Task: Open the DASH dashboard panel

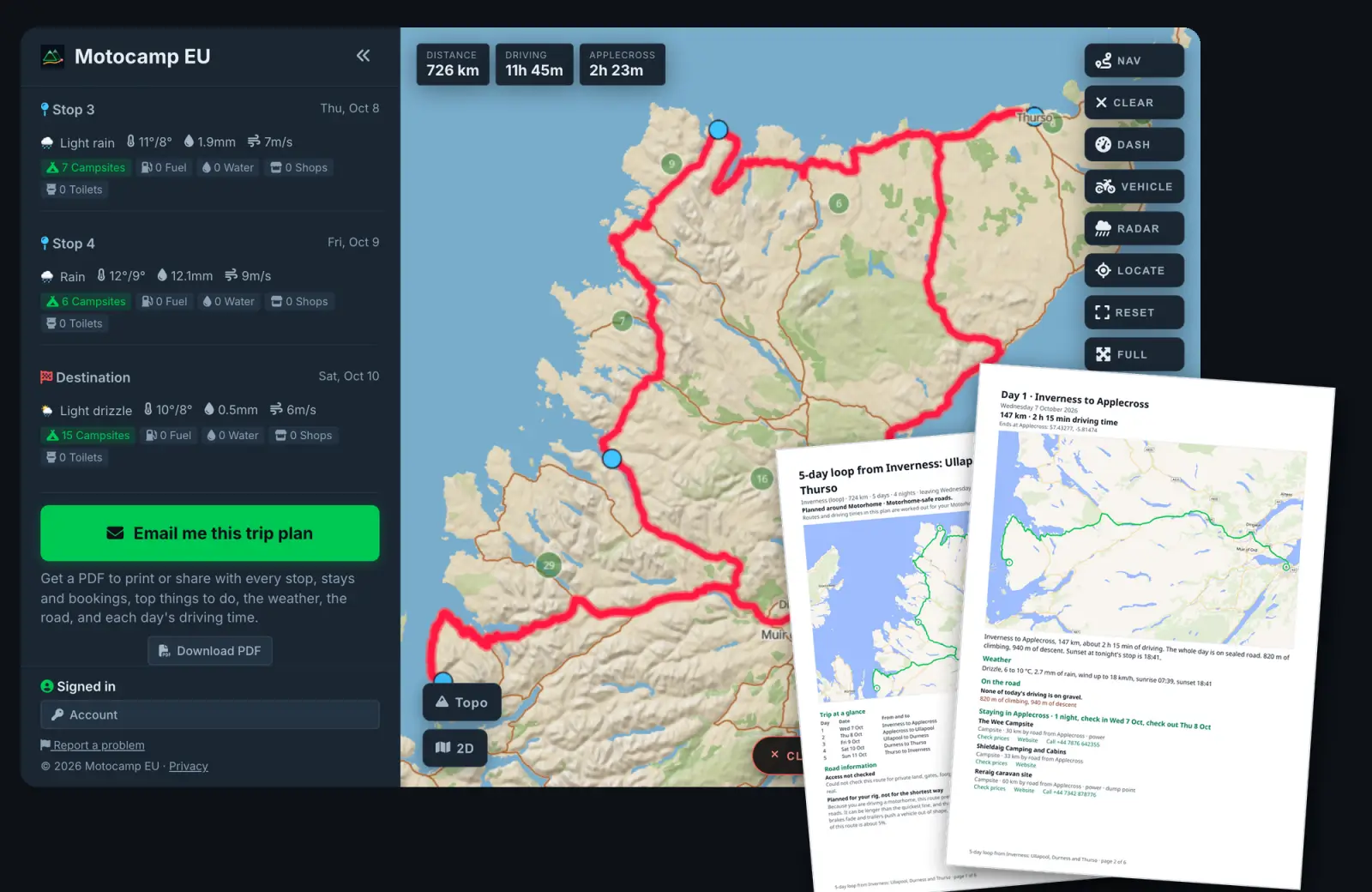Action: (1134, 145)
